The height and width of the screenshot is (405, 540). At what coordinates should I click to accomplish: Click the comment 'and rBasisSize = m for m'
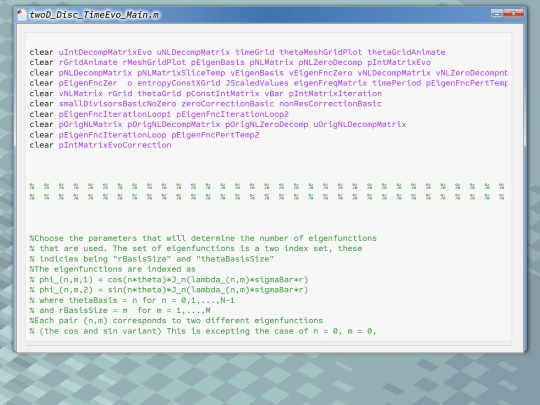[120, 310]
